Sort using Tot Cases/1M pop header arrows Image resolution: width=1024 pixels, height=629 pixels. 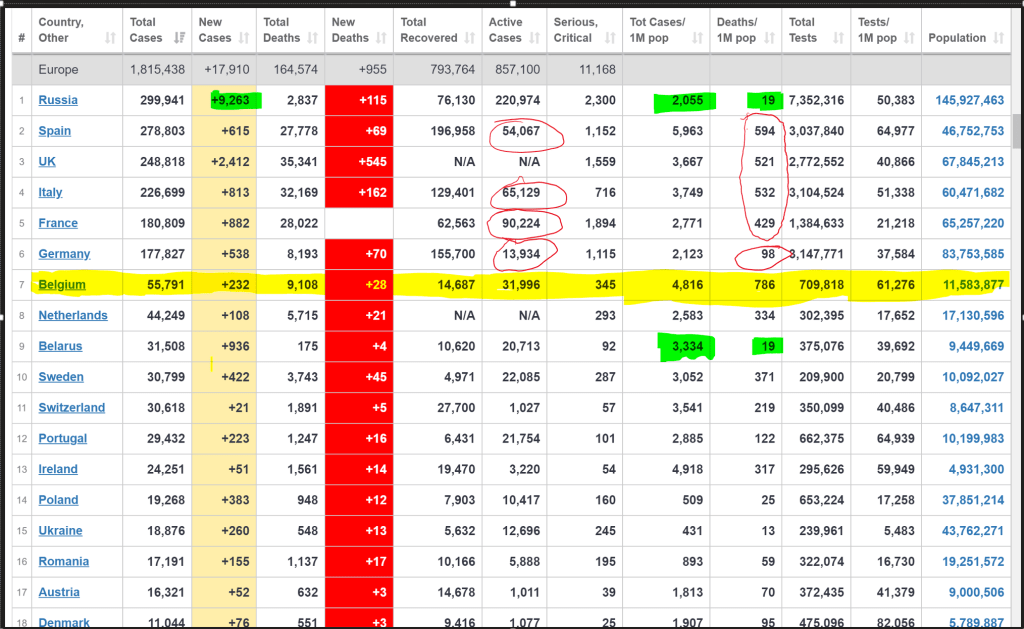tap(698, 38)
